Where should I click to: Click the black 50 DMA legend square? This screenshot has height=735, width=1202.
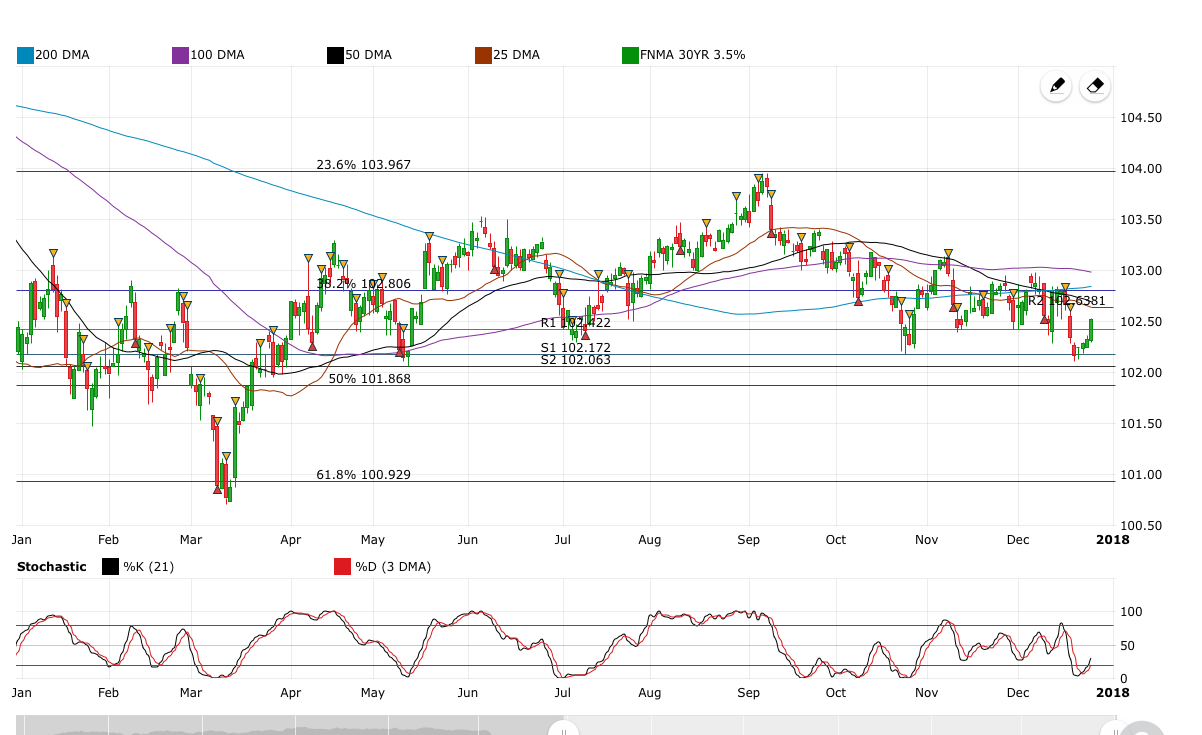click(x=336, y=55)
